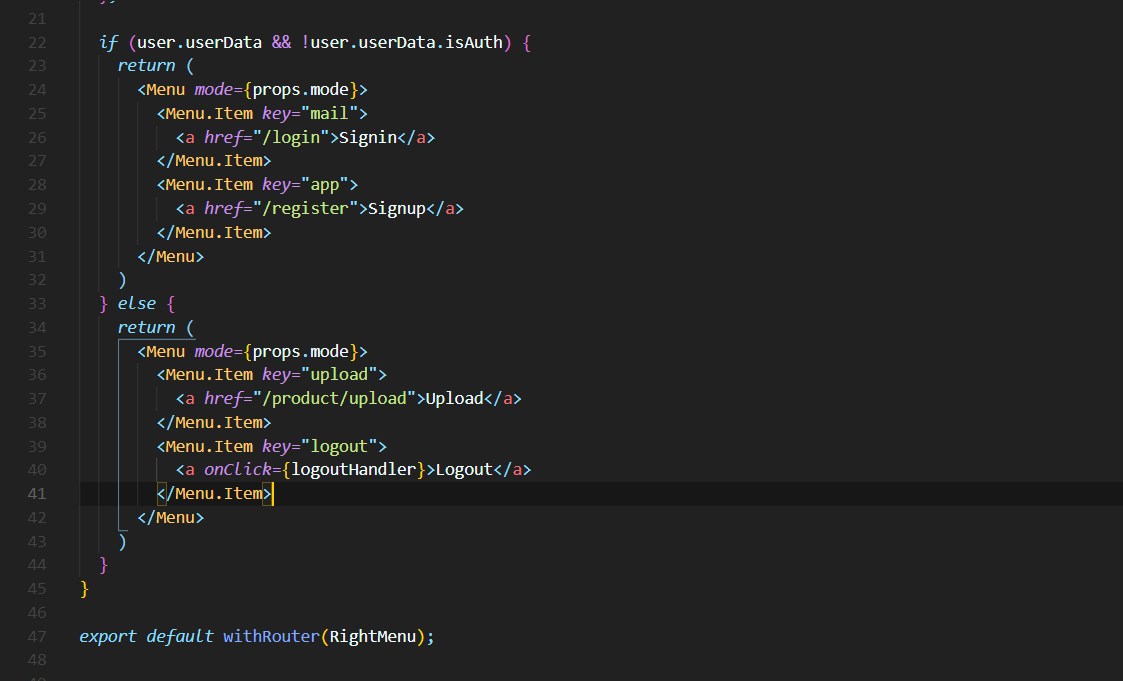The width and height of the screenshot is (1123, 681).
Task: Click closing Menu.Item tag on line 27
Action: pyautogui.click(x=214, y=161)
